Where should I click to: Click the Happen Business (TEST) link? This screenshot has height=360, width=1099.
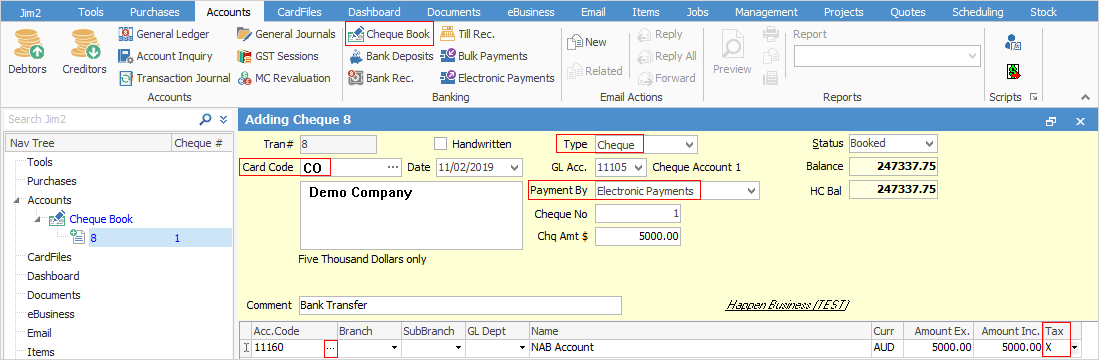pos(787,305)
